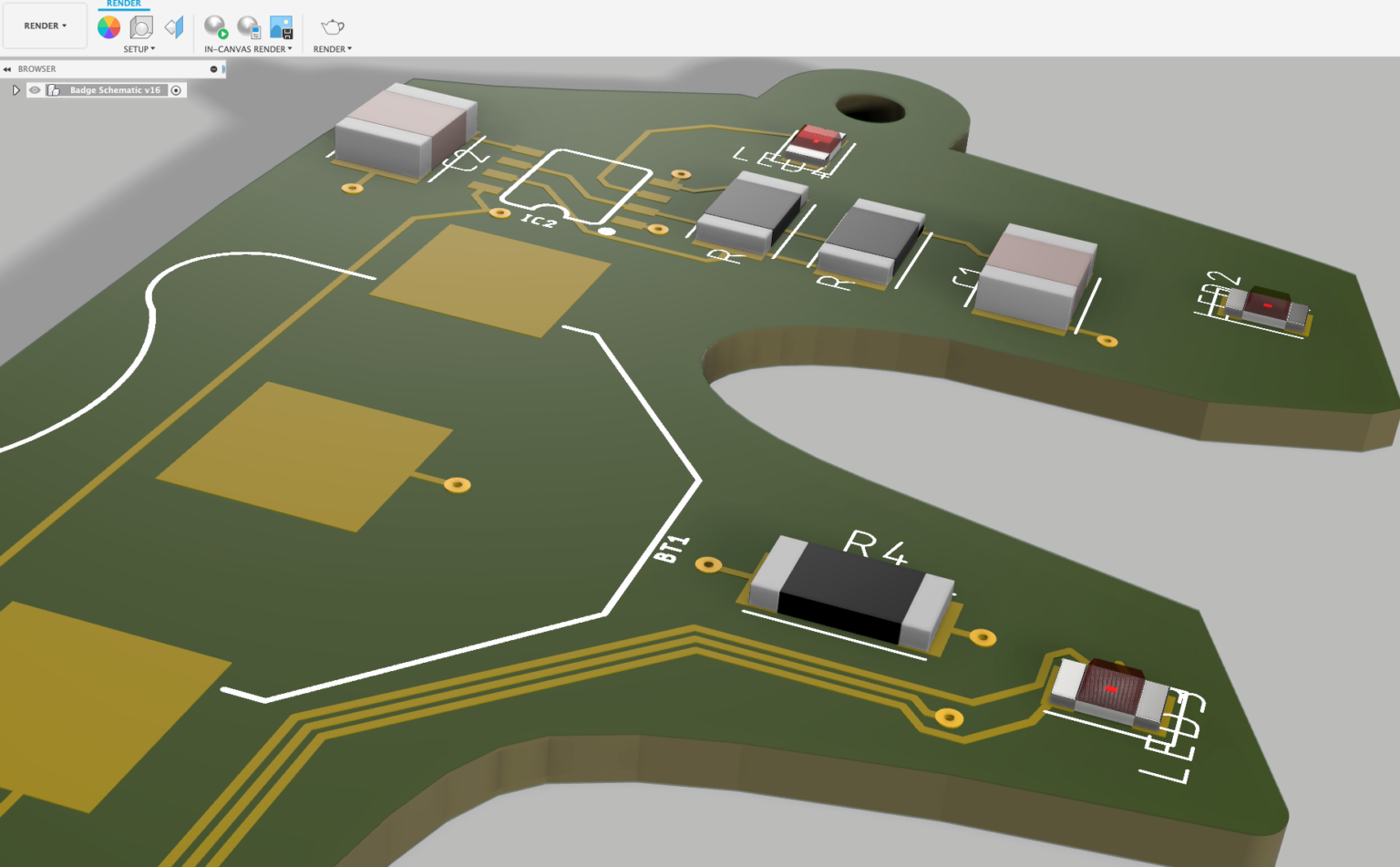
Task: Expand the Badge Schematic v16 tree node
Action: click(x=15, y=89)
